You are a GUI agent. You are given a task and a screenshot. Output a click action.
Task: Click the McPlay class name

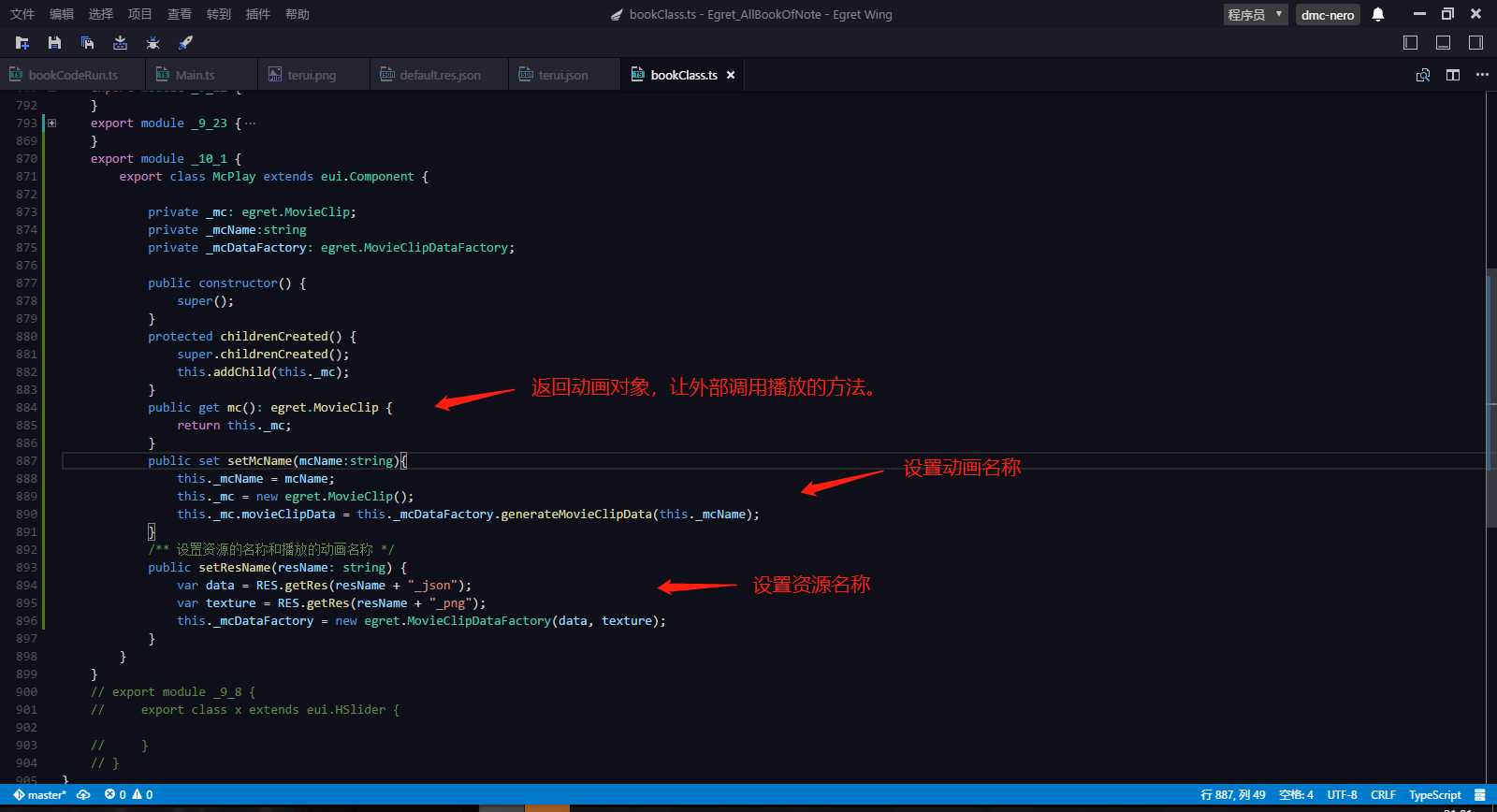(234, 177)
